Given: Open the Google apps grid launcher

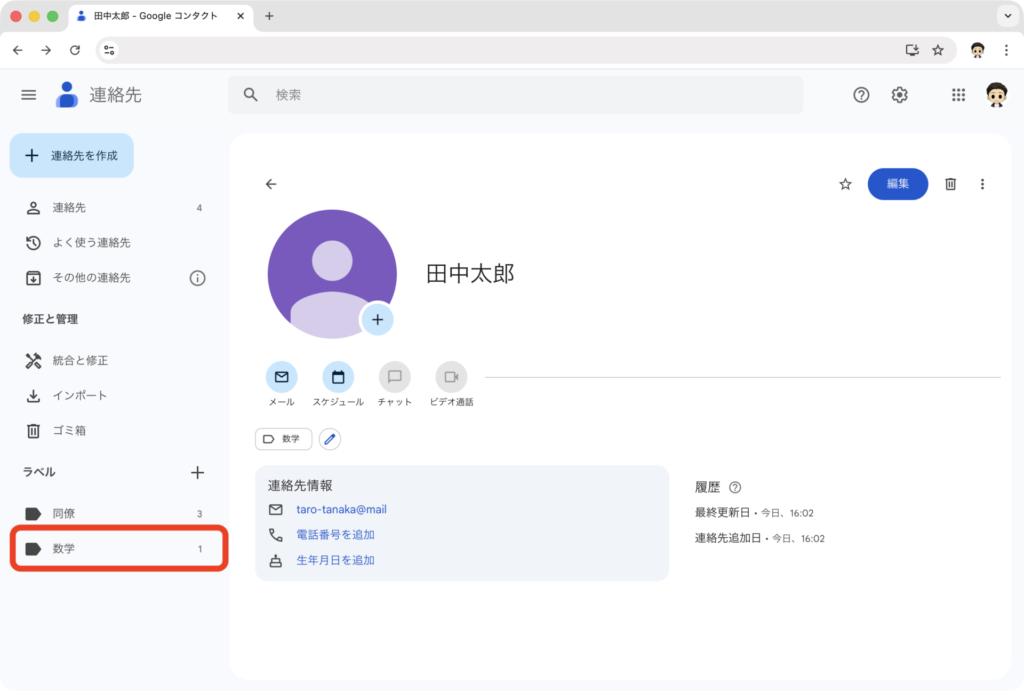Looking at the screenshot, I should pos(958,94).
